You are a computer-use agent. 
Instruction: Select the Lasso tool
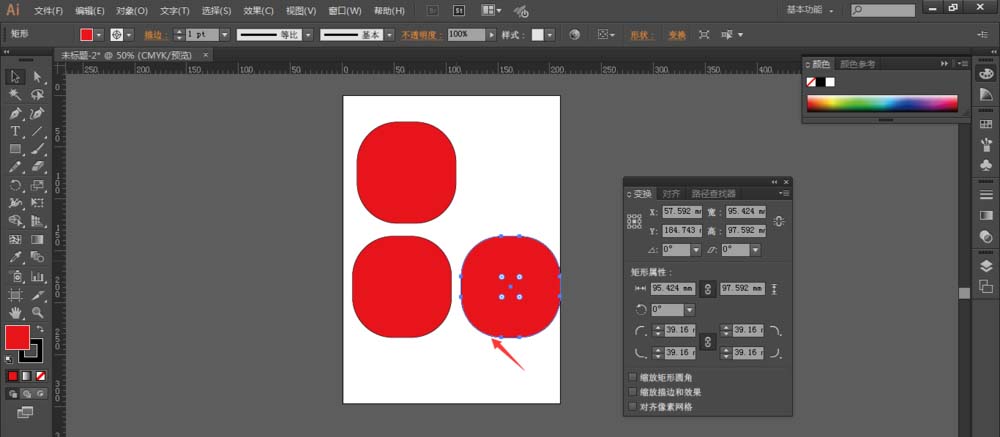click(x=38, y=95)
